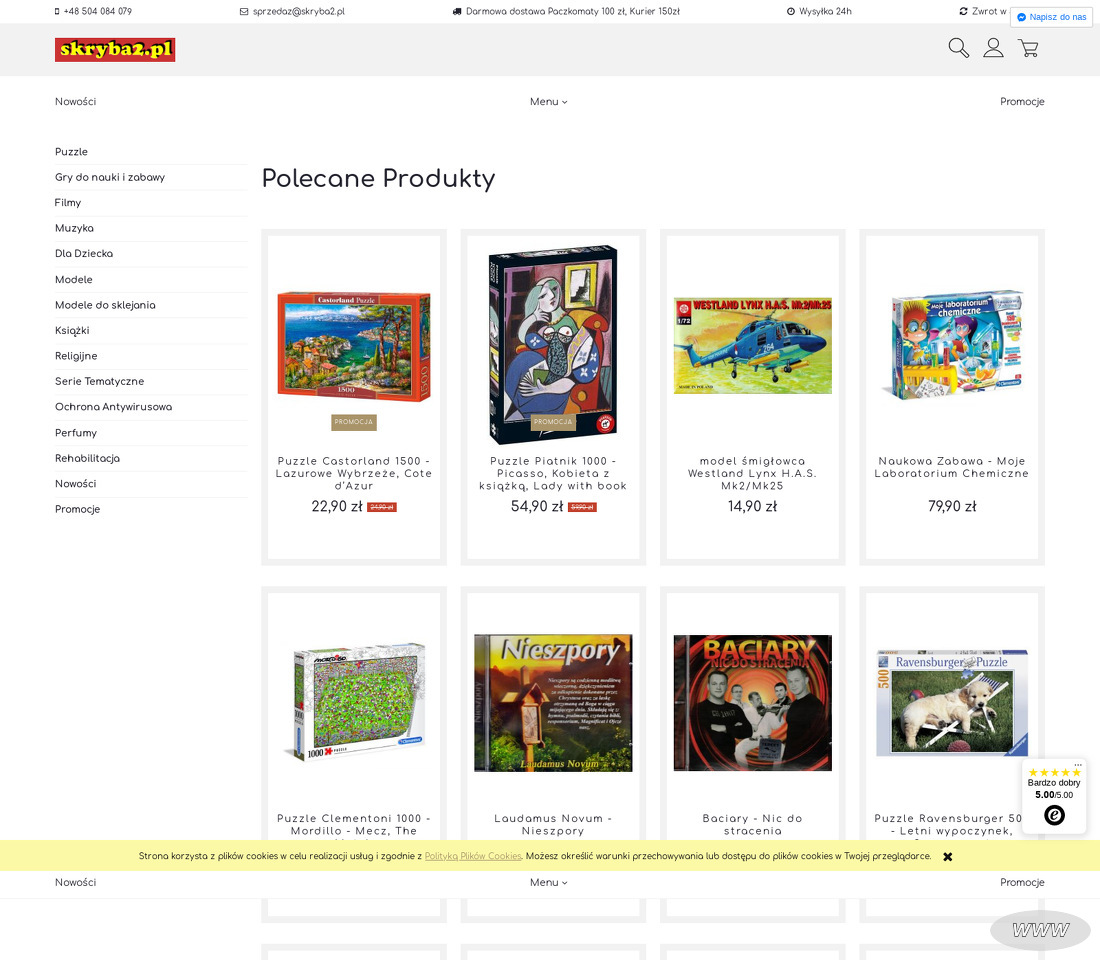Click the refresh icon beside Zwrot
The height and width of the screenshot is (960, 1100).
pyautogui.click(x=963, y=11)
